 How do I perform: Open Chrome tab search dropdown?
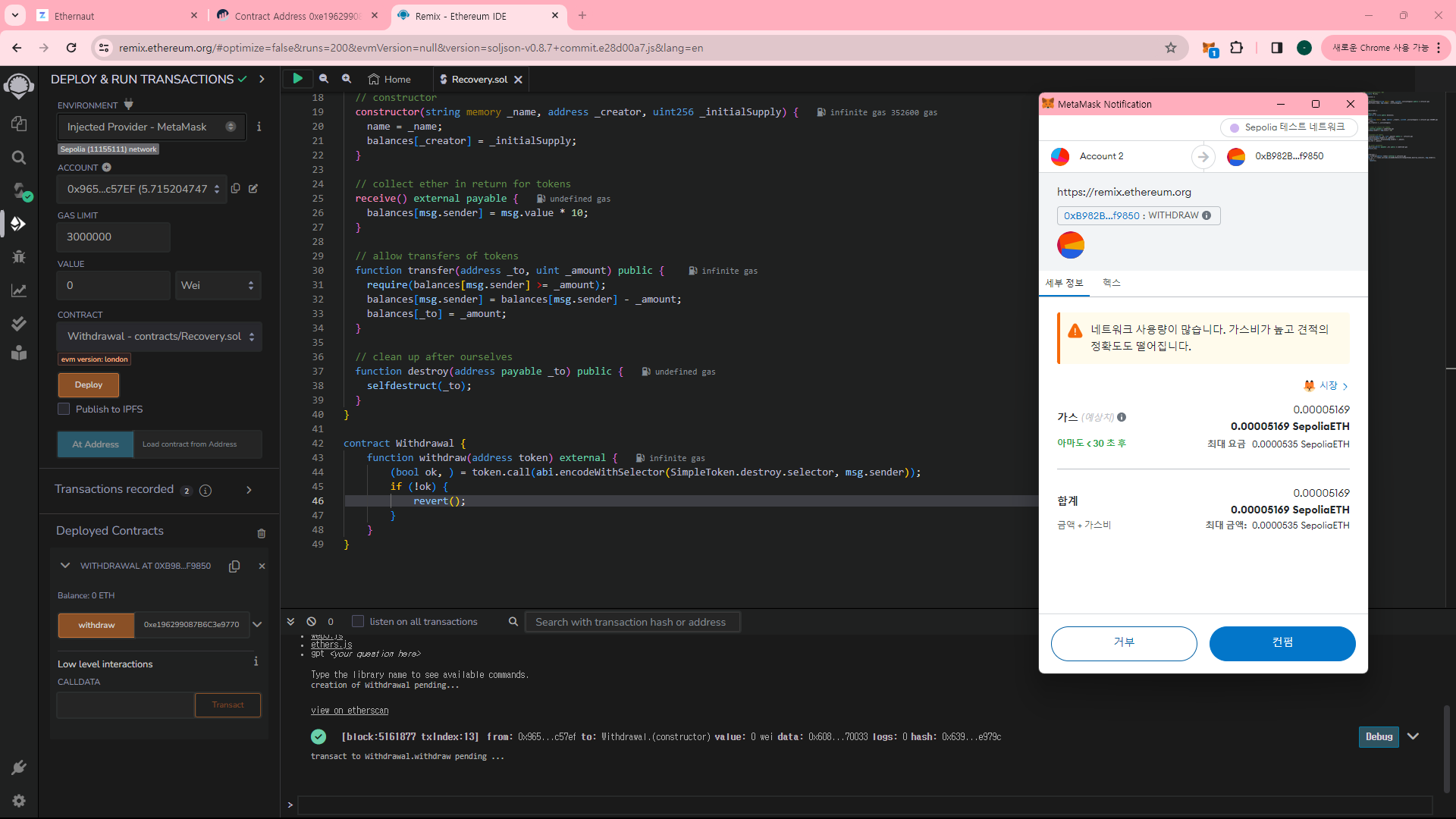15,15
